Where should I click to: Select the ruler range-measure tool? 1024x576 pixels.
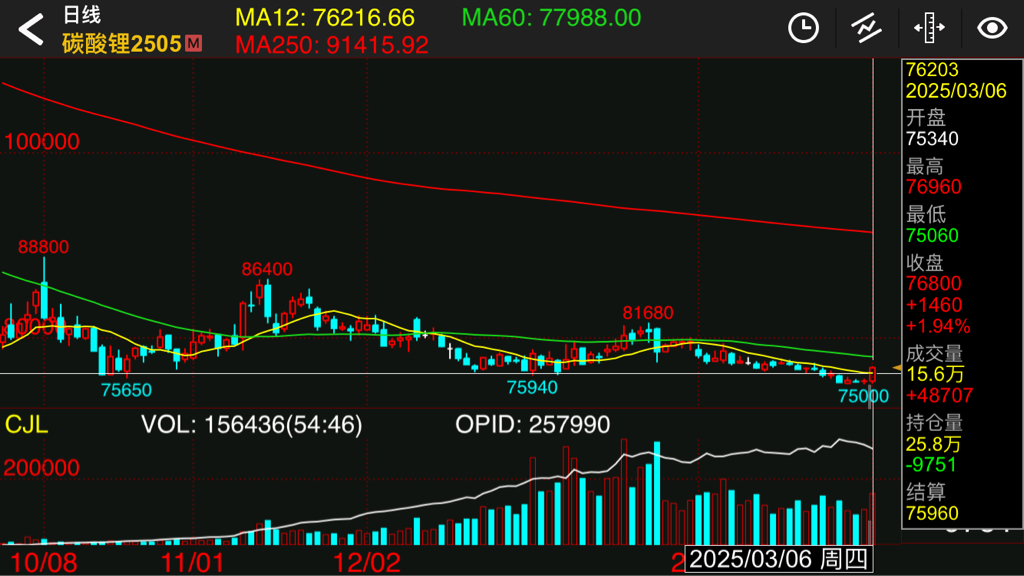click(929, 28)
